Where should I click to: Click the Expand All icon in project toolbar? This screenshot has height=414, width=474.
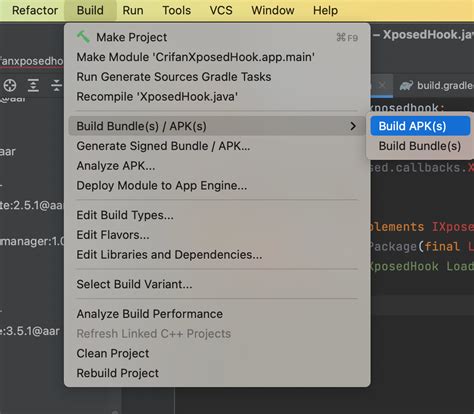coord(33,85)
